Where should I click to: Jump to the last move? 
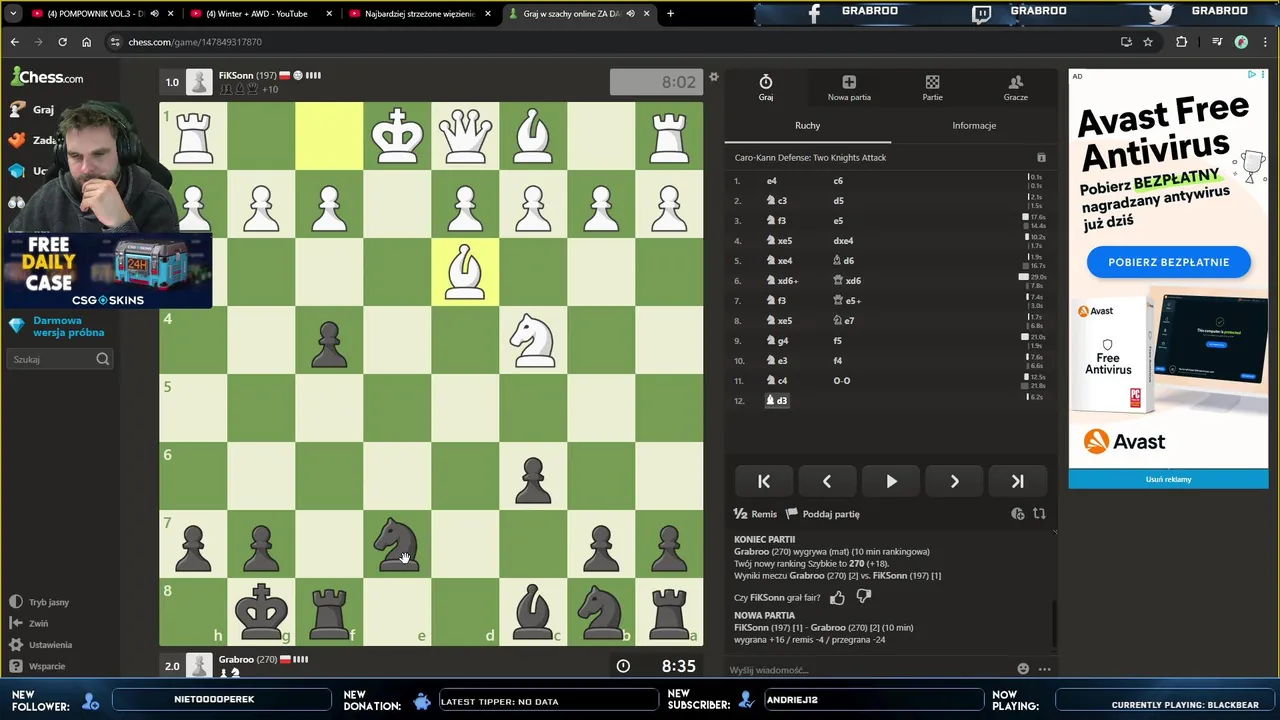coord(1017,481)
